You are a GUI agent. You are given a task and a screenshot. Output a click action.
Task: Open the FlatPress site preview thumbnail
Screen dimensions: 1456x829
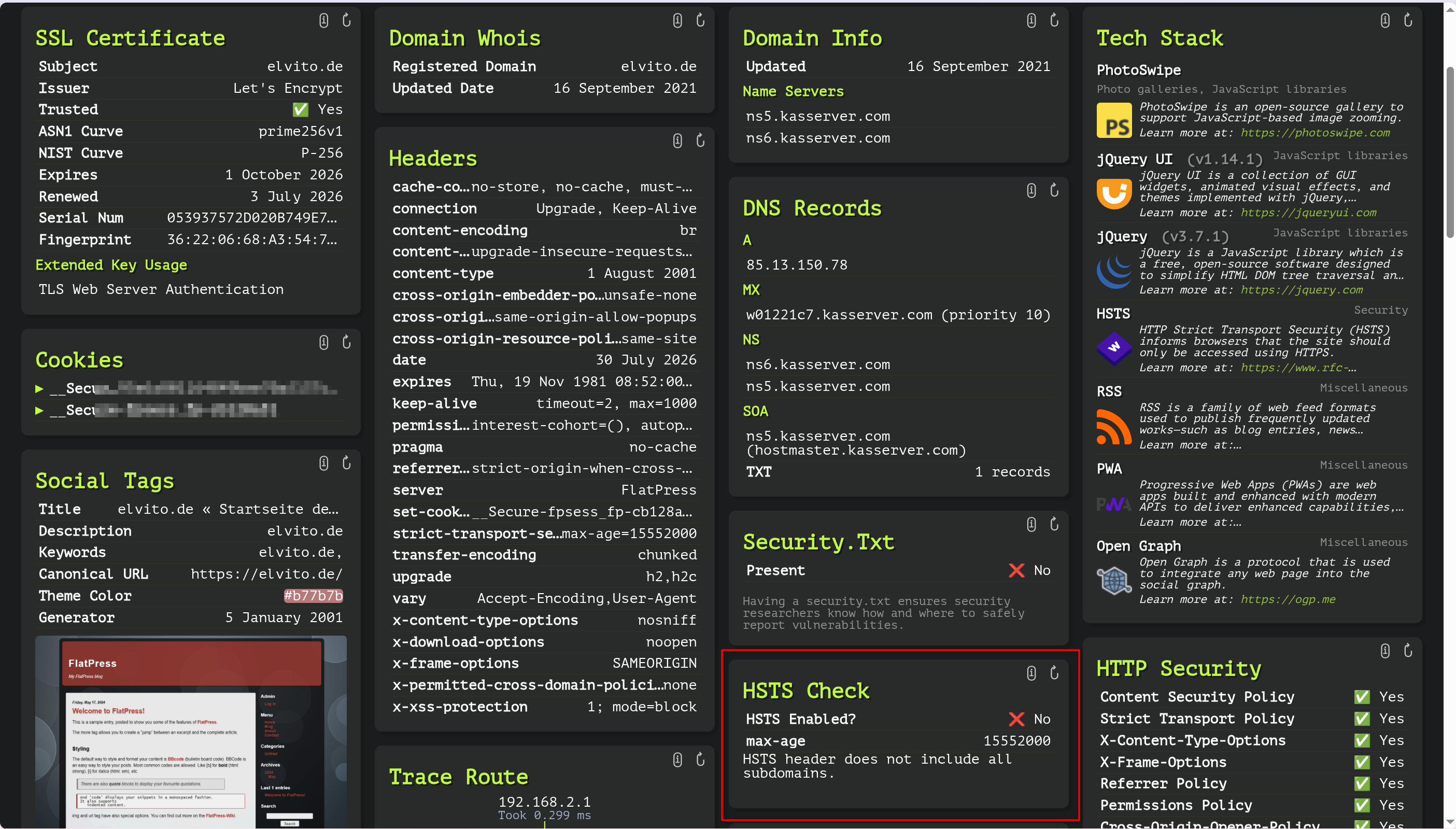point(191,732)
